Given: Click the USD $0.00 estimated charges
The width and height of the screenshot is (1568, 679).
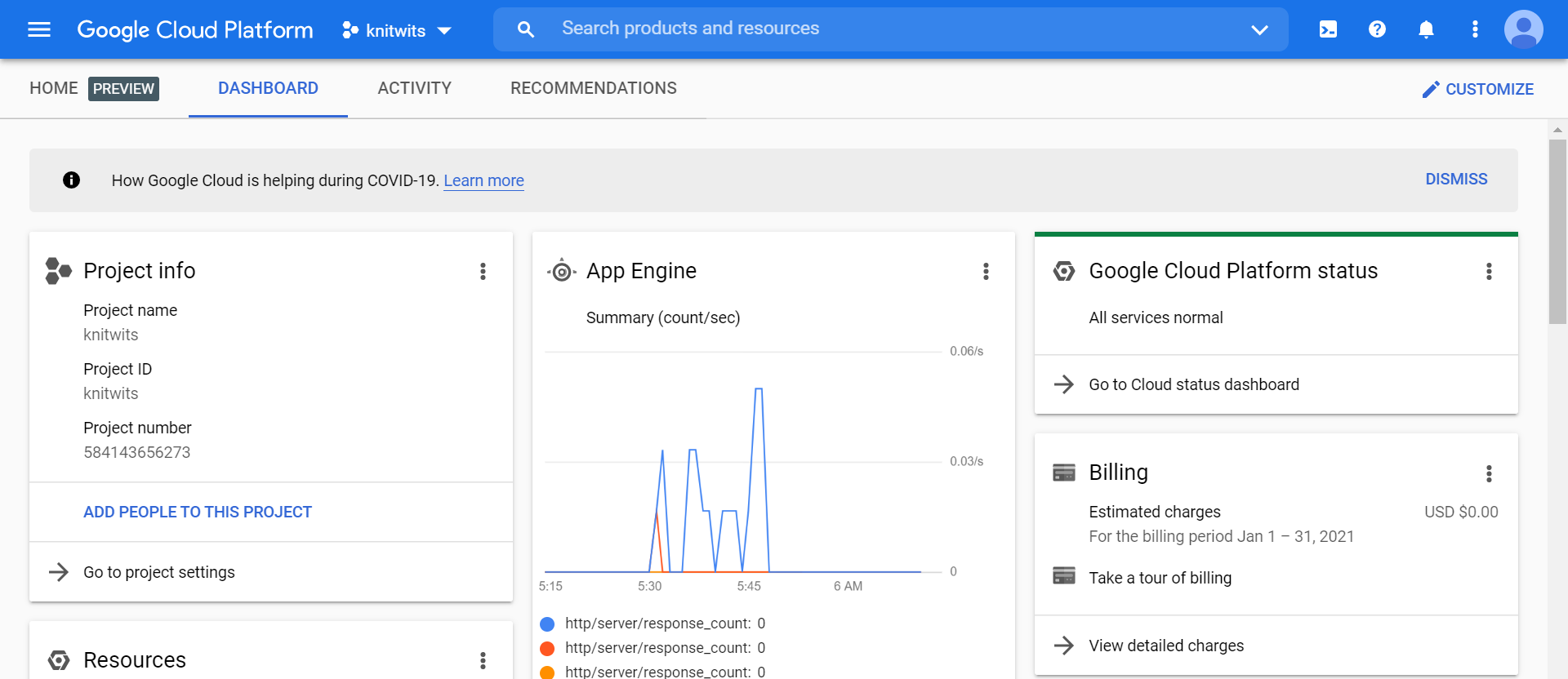Looking at the screenshot, I should [1461, 512].
